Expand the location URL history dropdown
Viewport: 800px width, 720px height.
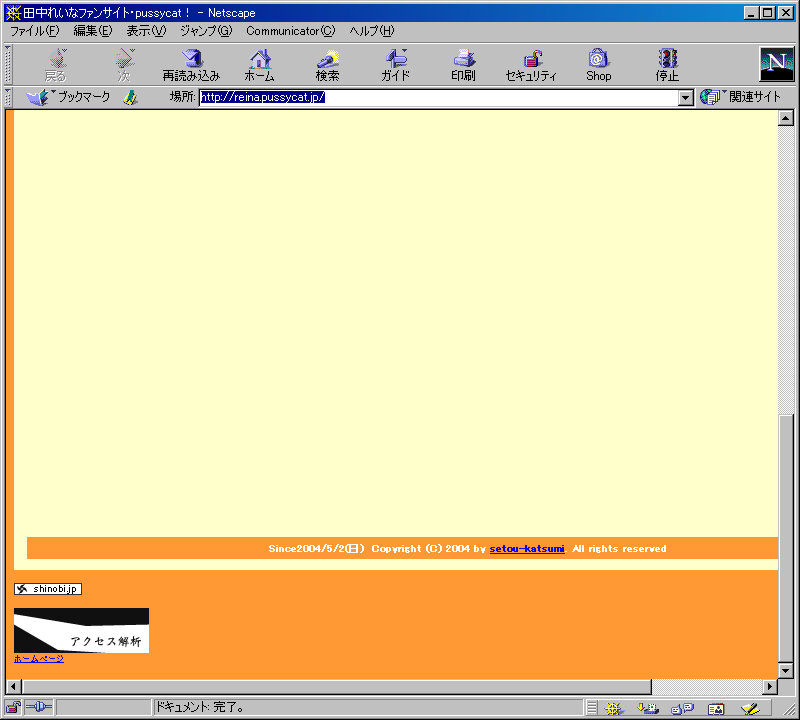click(686, 97)
